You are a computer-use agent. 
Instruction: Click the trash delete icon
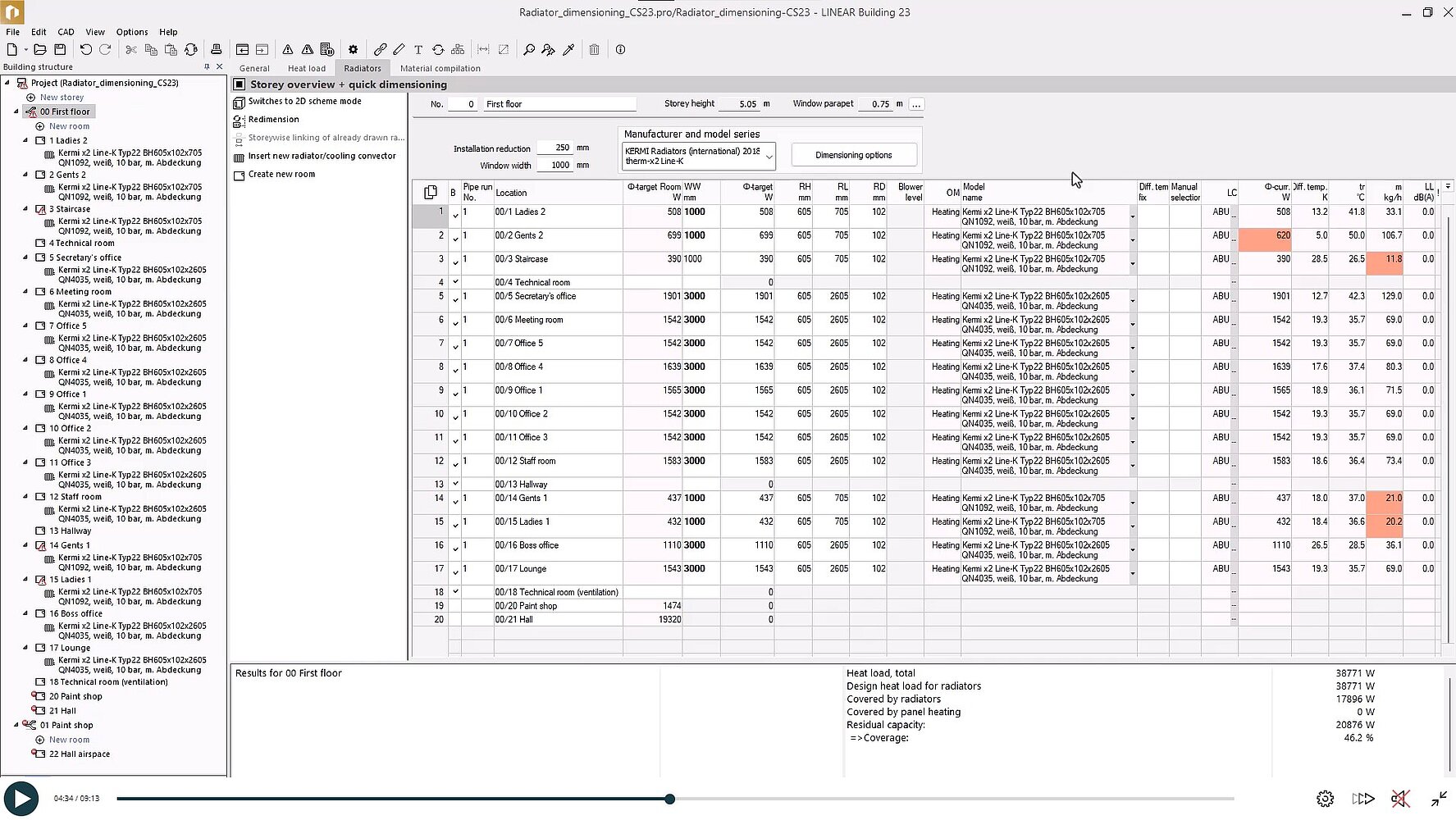click(595, 50)
